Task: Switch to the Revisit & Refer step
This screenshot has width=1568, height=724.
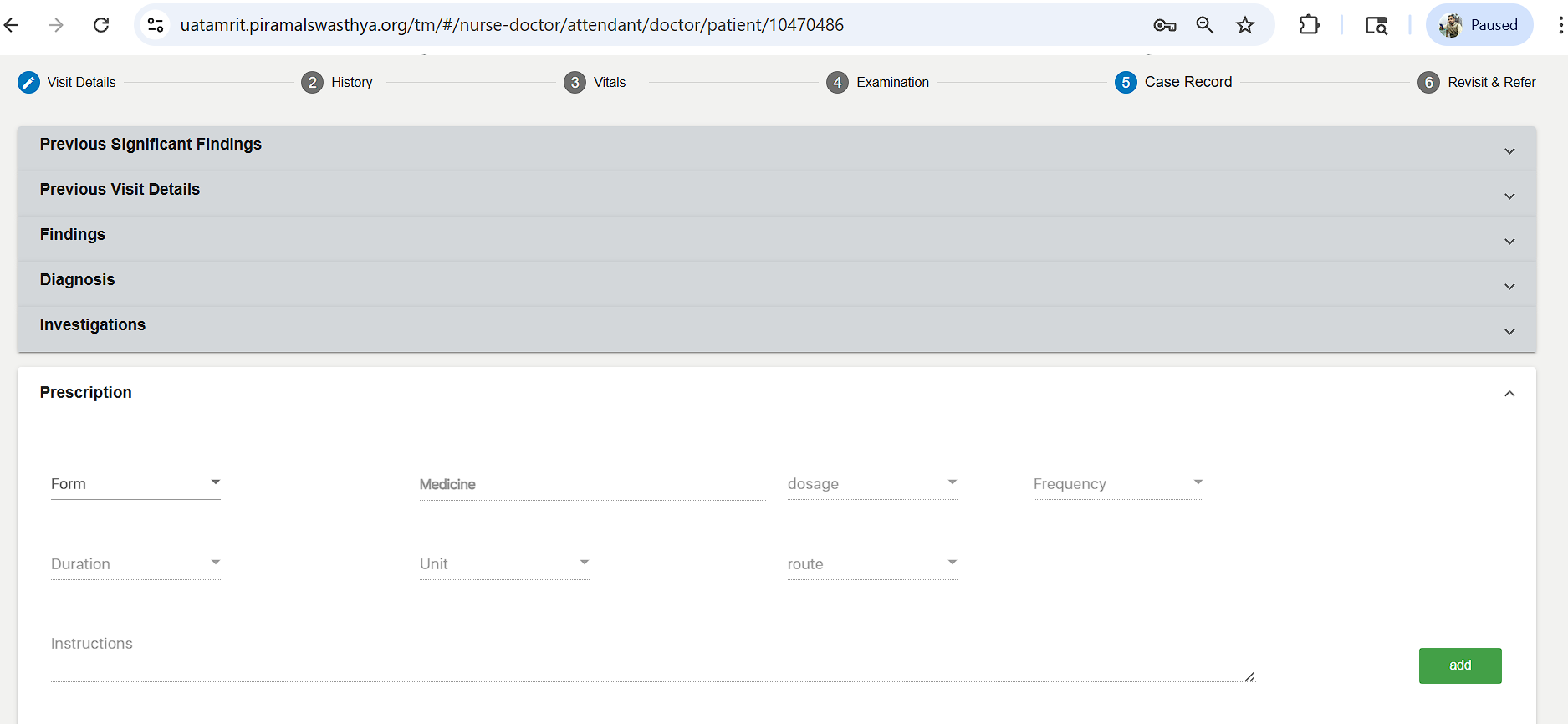Action: tap(1477, 82)
